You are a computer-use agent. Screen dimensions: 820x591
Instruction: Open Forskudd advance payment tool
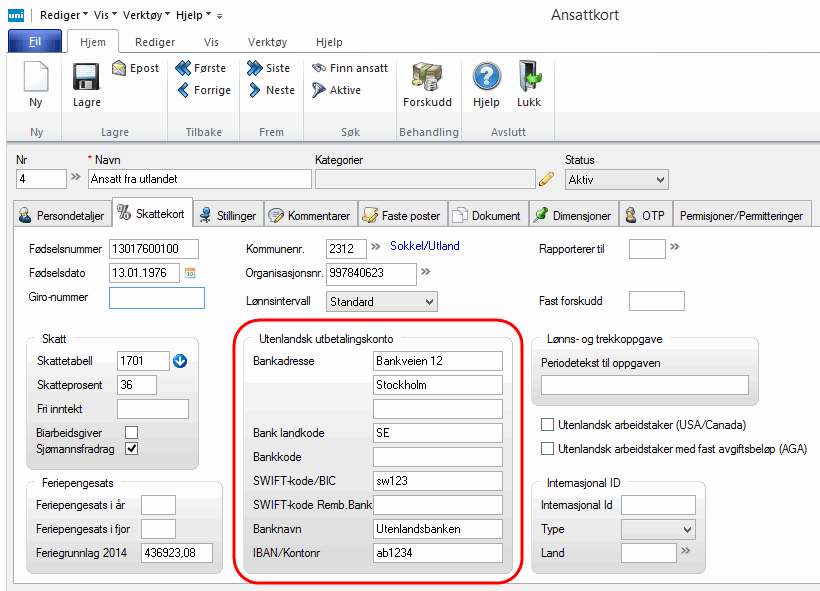(427, 79)
